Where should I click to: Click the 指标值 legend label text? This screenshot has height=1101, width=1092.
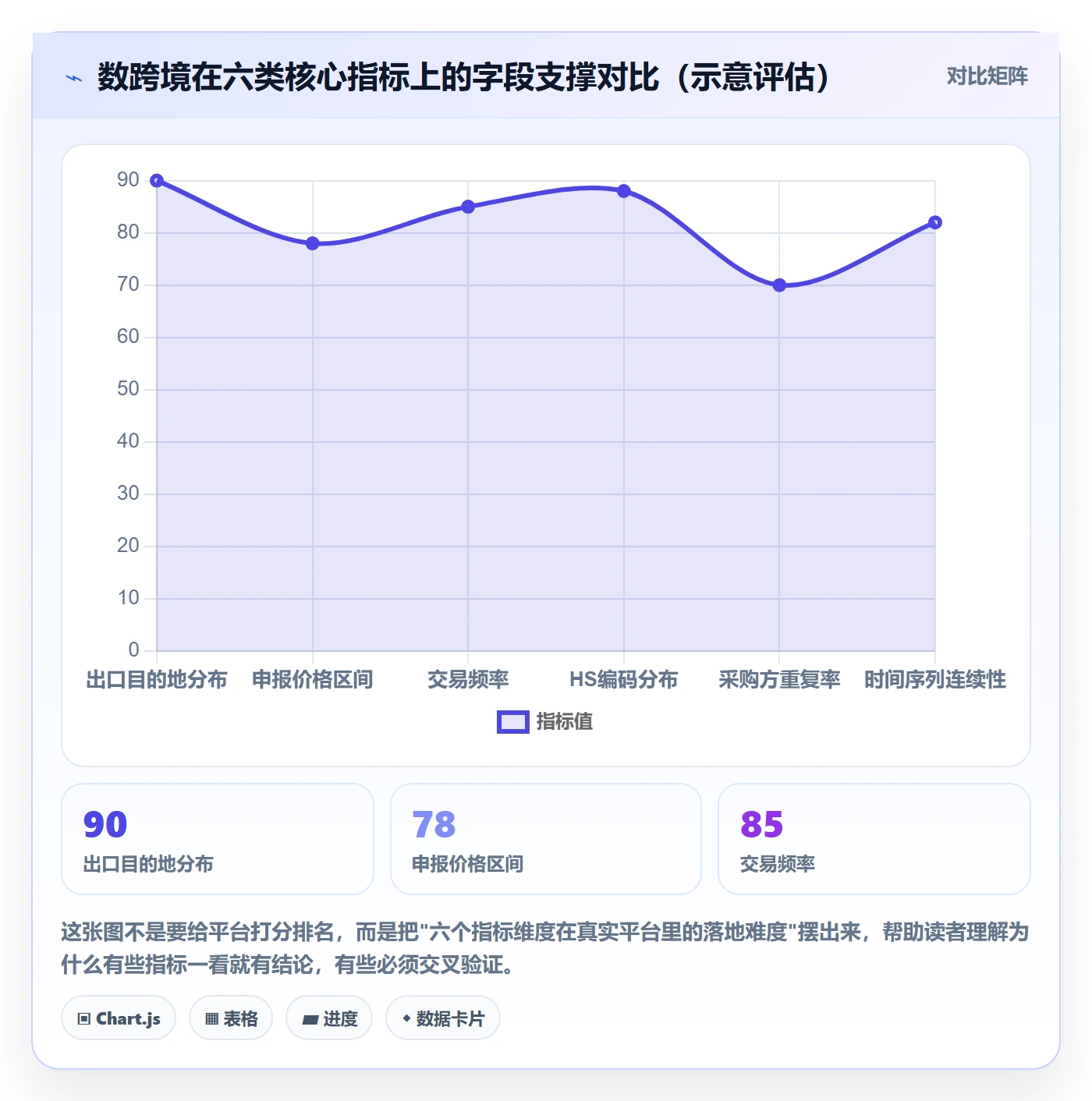(x=565, y=722)
